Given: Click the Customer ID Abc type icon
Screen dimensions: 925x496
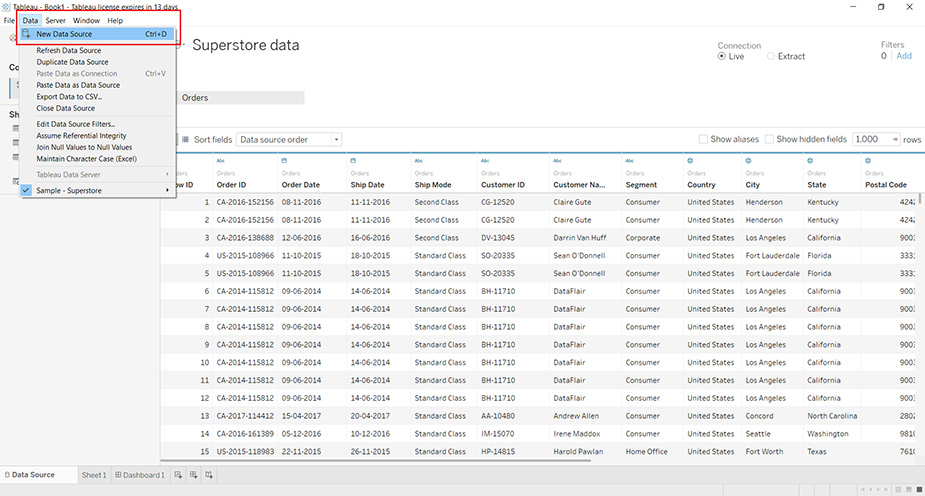Looking at the screenshot, I should click(485, 160).
